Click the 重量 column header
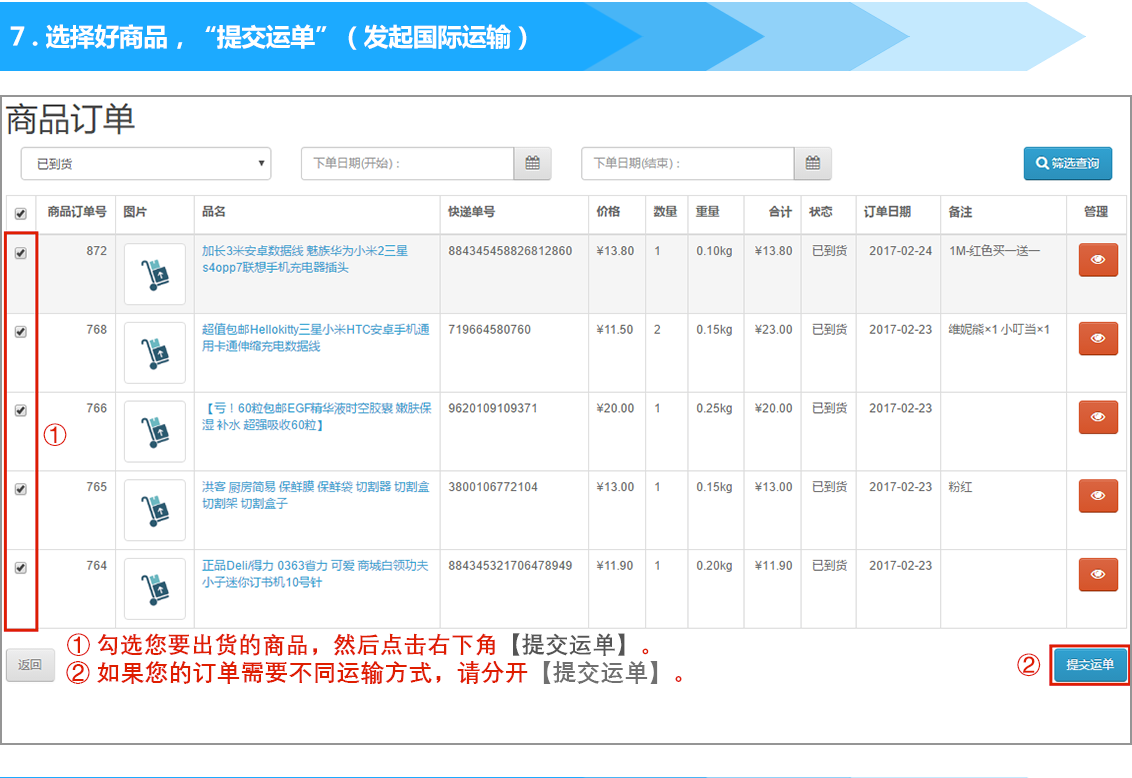Image resolution: width=1132 pixels, height=778 pixels. (708, 211)
